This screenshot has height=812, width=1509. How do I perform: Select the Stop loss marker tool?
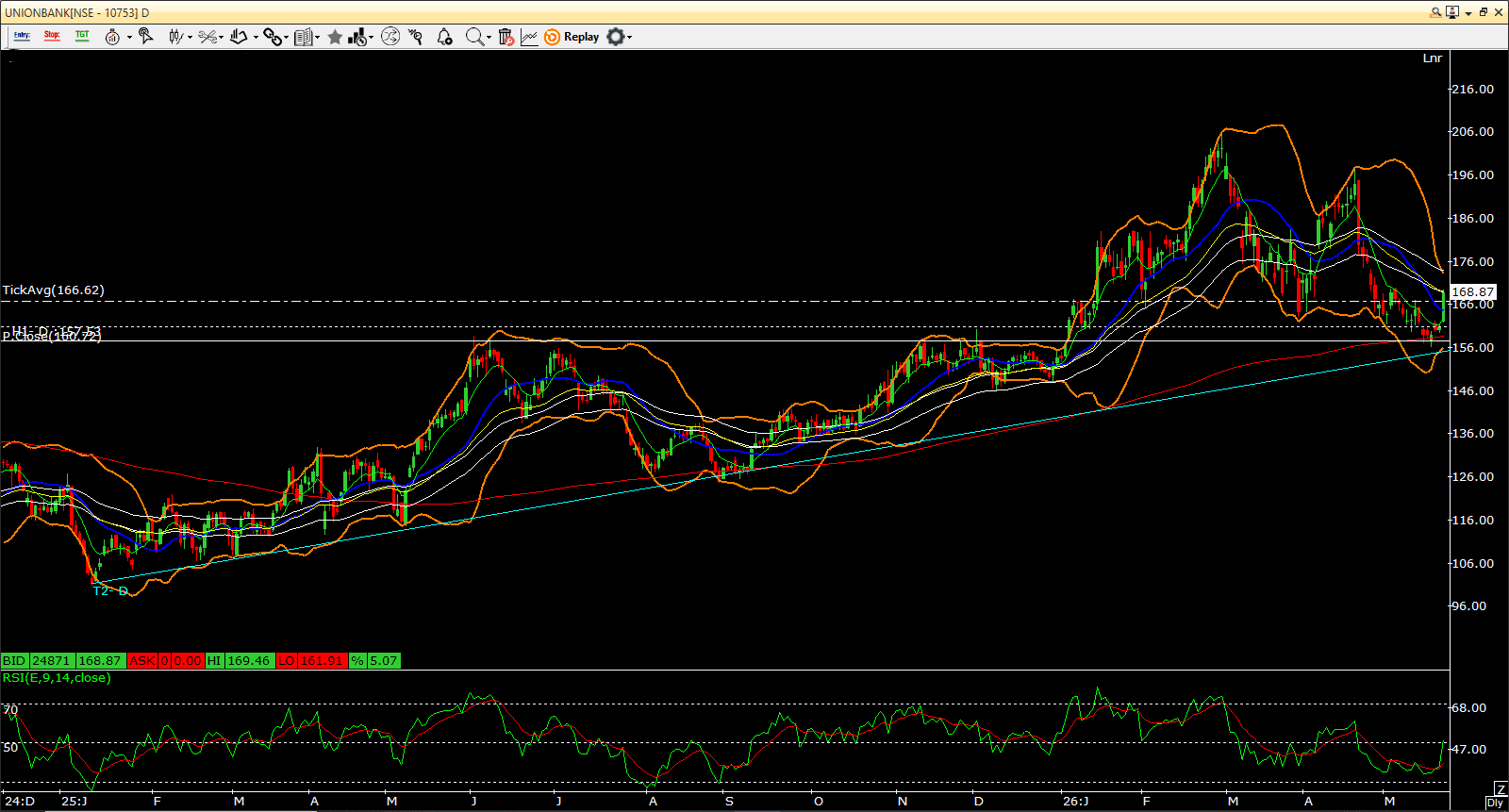point(52,37)
